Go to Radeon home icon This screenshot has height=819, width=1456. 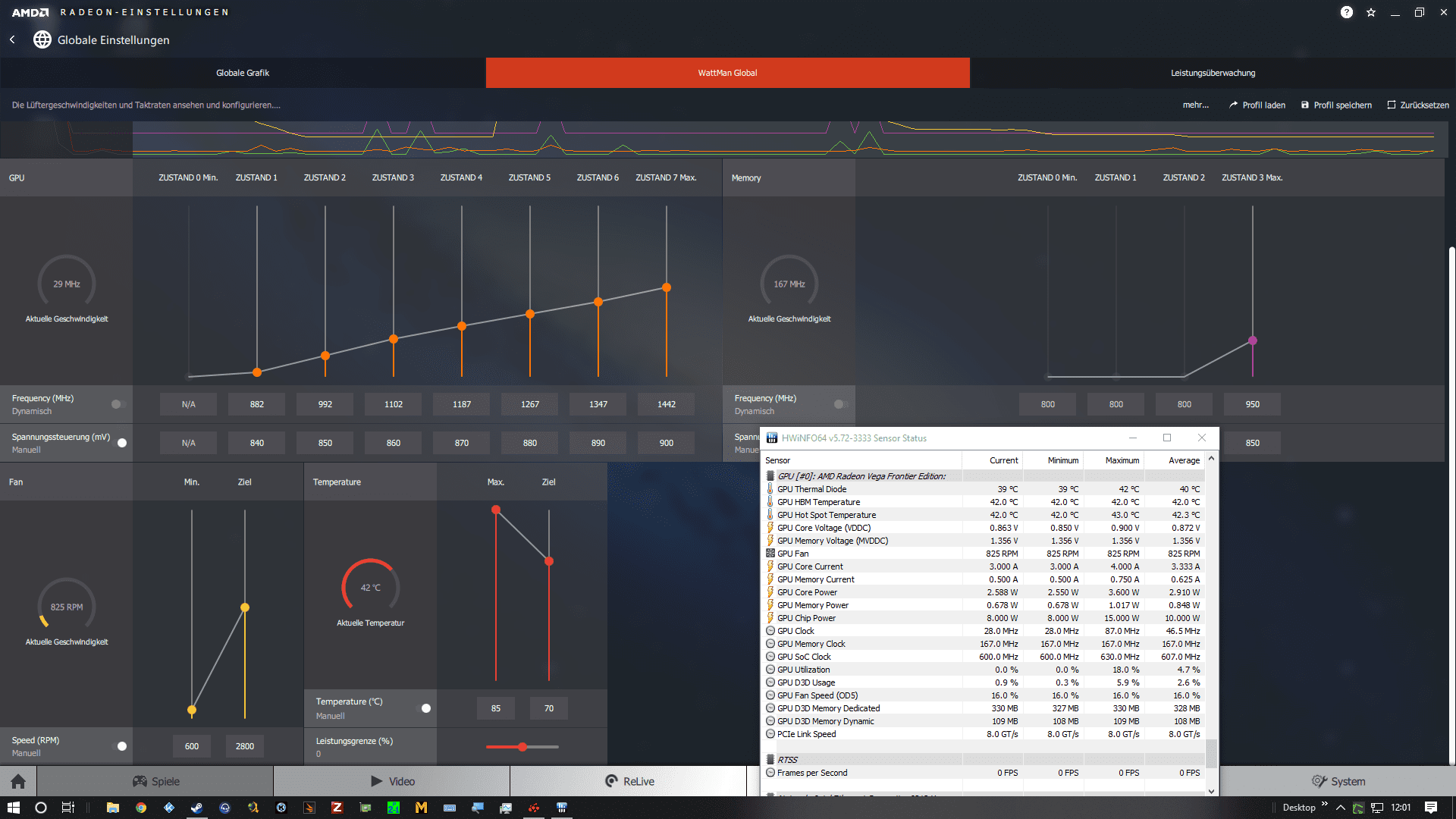click(18, 781)
